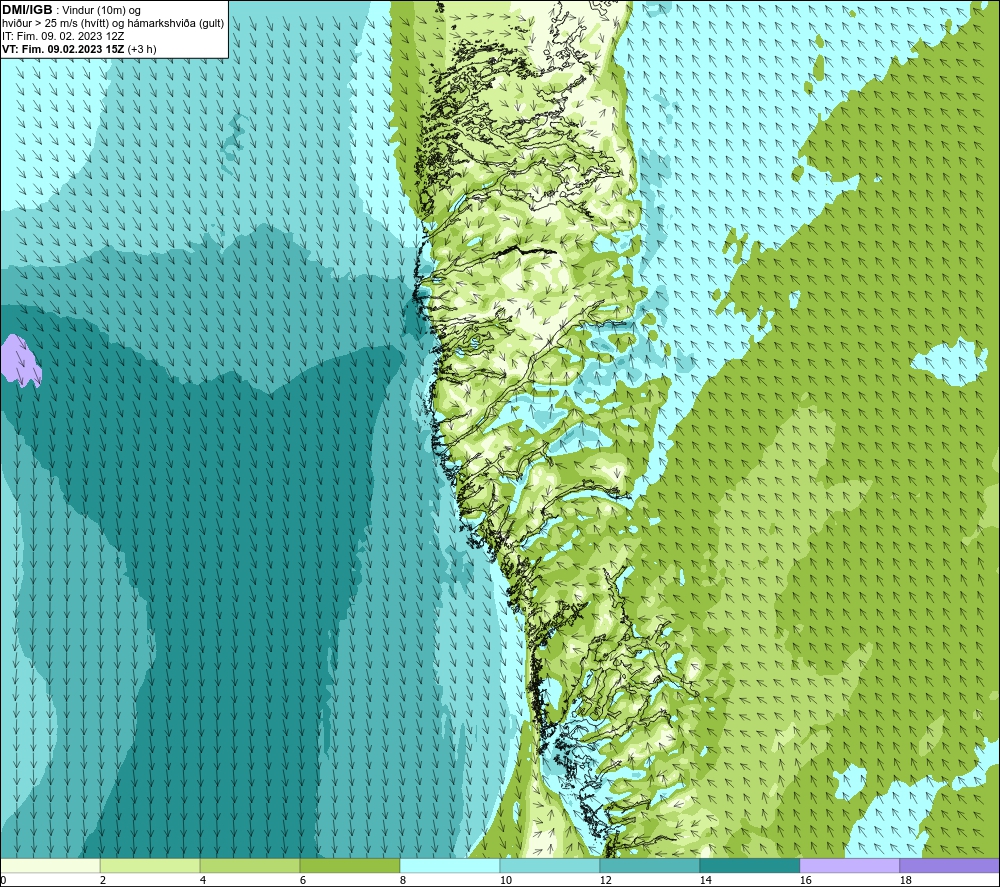1000x887 pixels.
Task: Click the scale label '2'
Action: coord(103,880)
